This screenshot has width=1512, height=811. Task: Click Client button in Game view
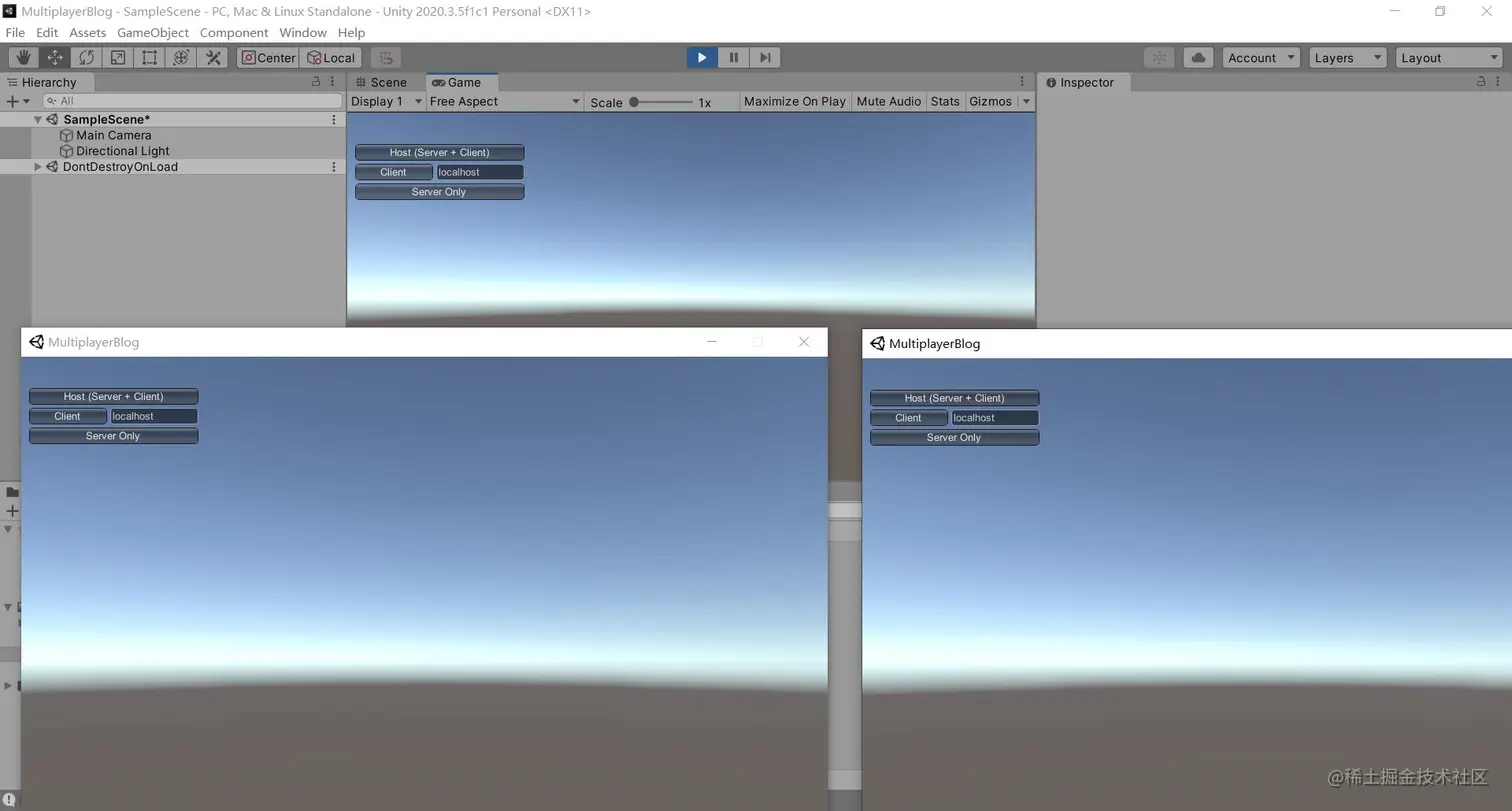click(393, 172)
